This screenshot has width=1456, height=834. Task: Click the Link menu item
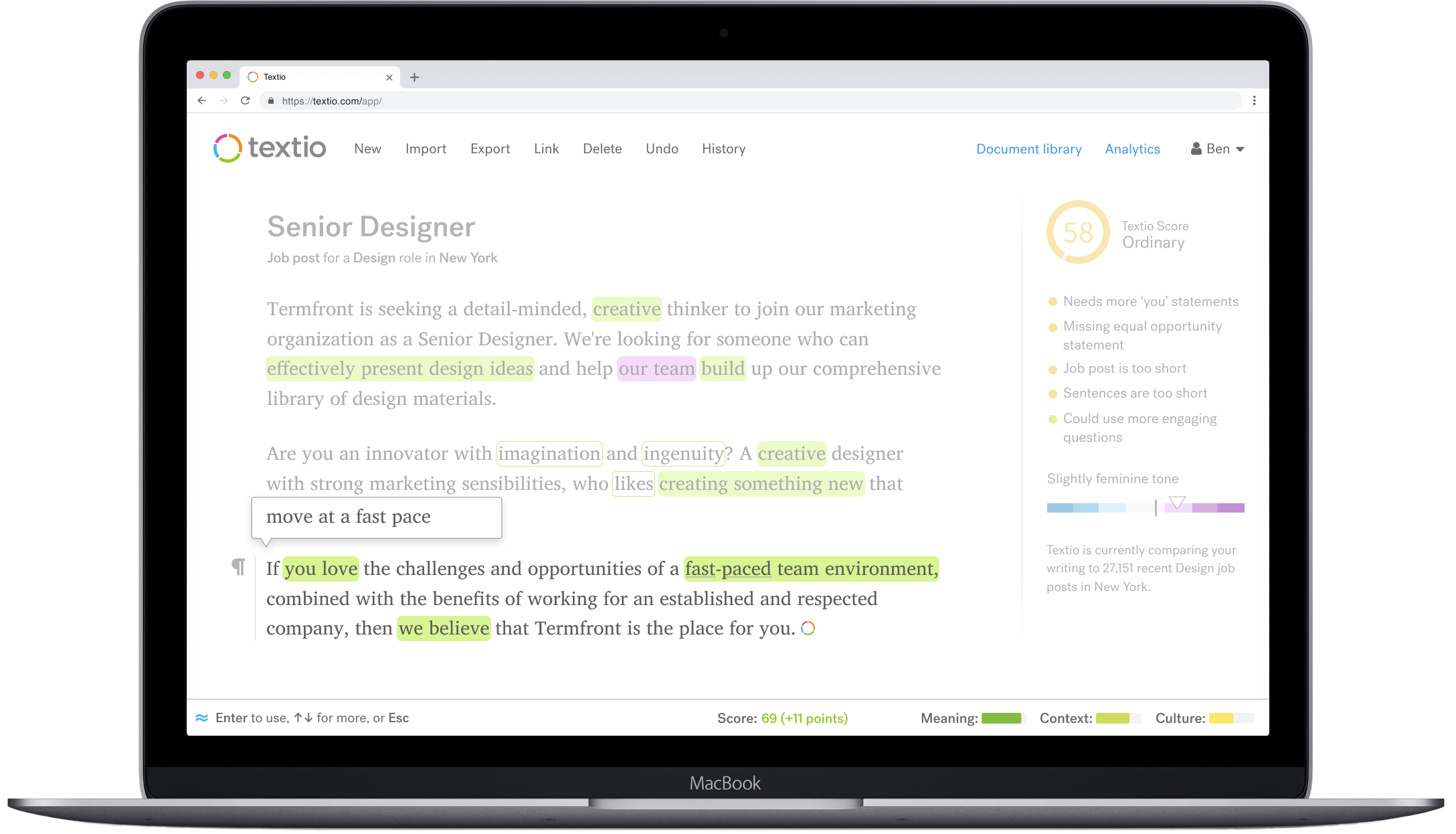548,148
